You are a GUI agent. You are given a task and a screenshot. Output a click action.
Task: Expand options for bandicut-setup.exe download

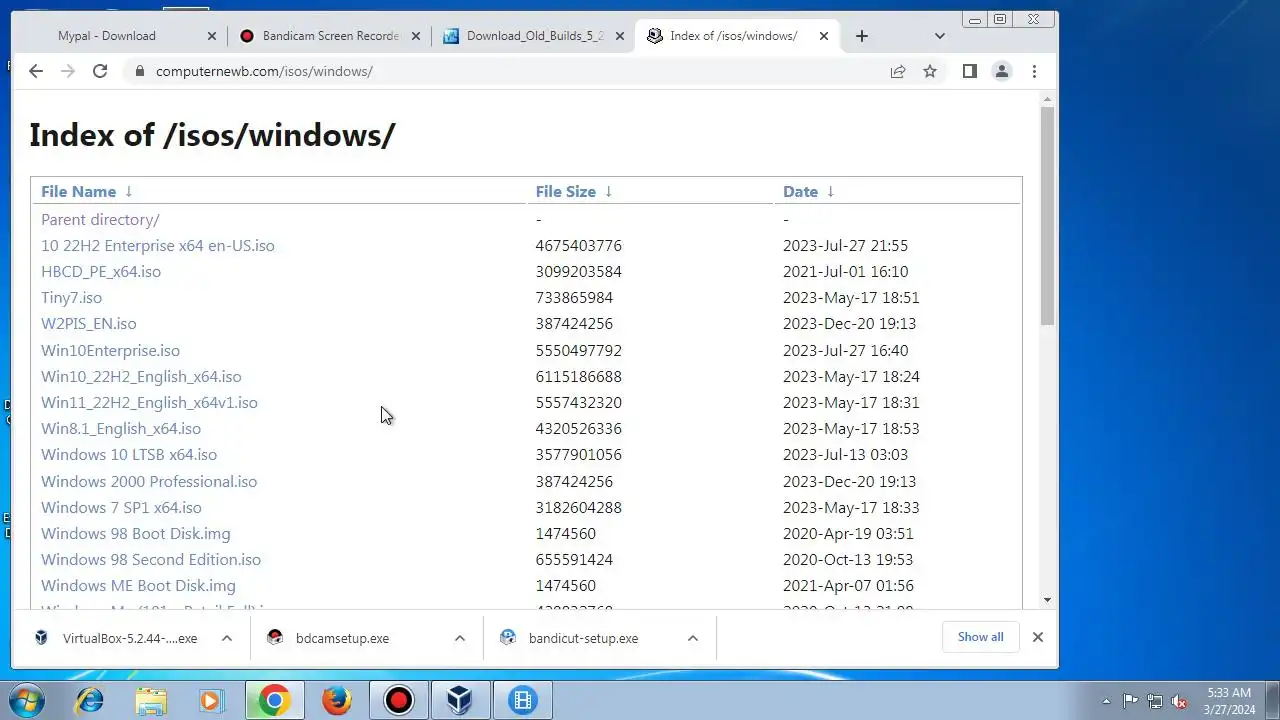tap(693, 638)
